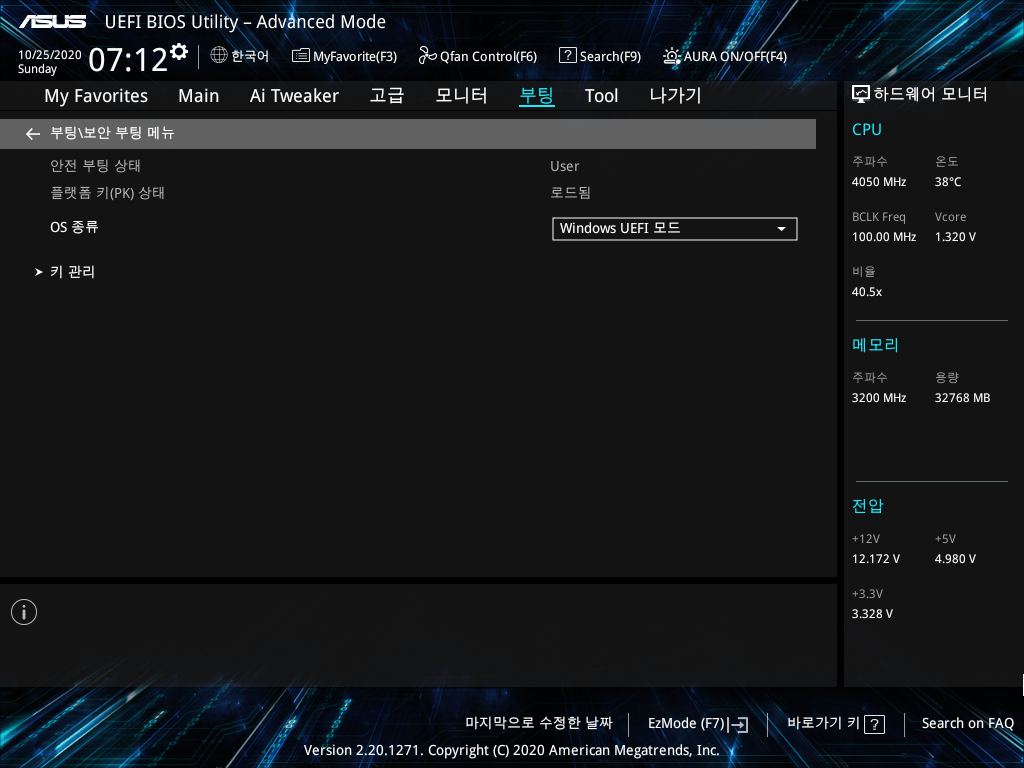Click the 12.172 V value
The image size is (1024, 768).
click(x=875, y=559)
